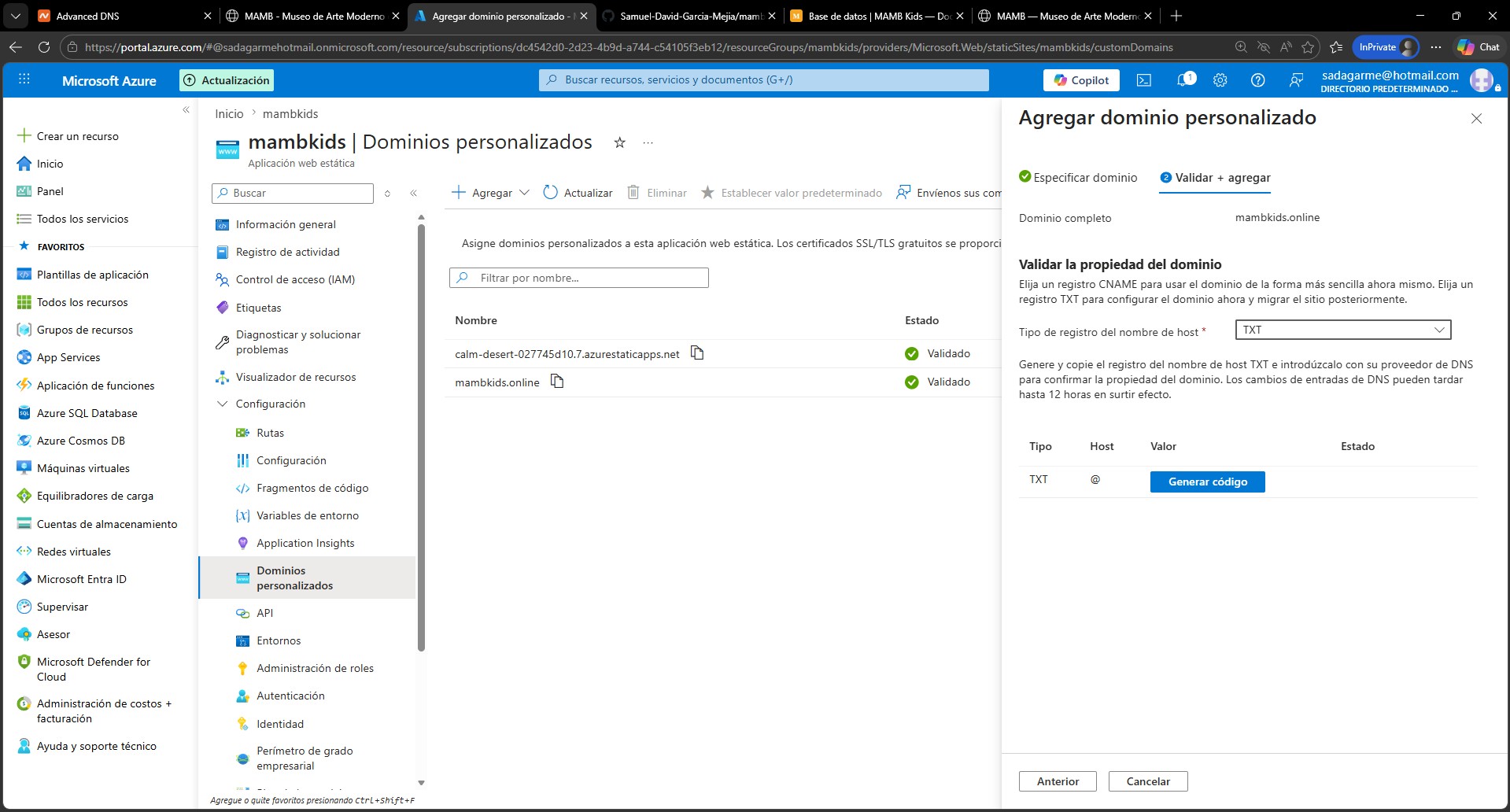Click the Cancelar button
1510x812 pixels.
click(1147, 781)
